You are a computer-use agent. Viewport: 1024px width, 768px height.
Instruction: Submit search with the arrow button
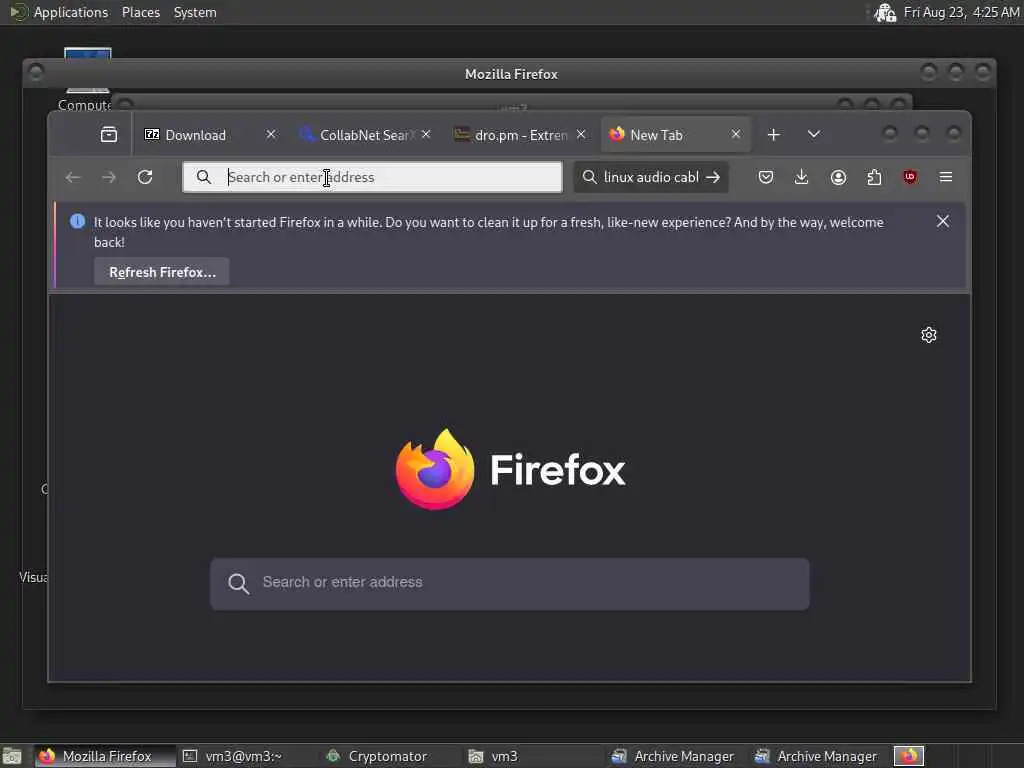713,177
